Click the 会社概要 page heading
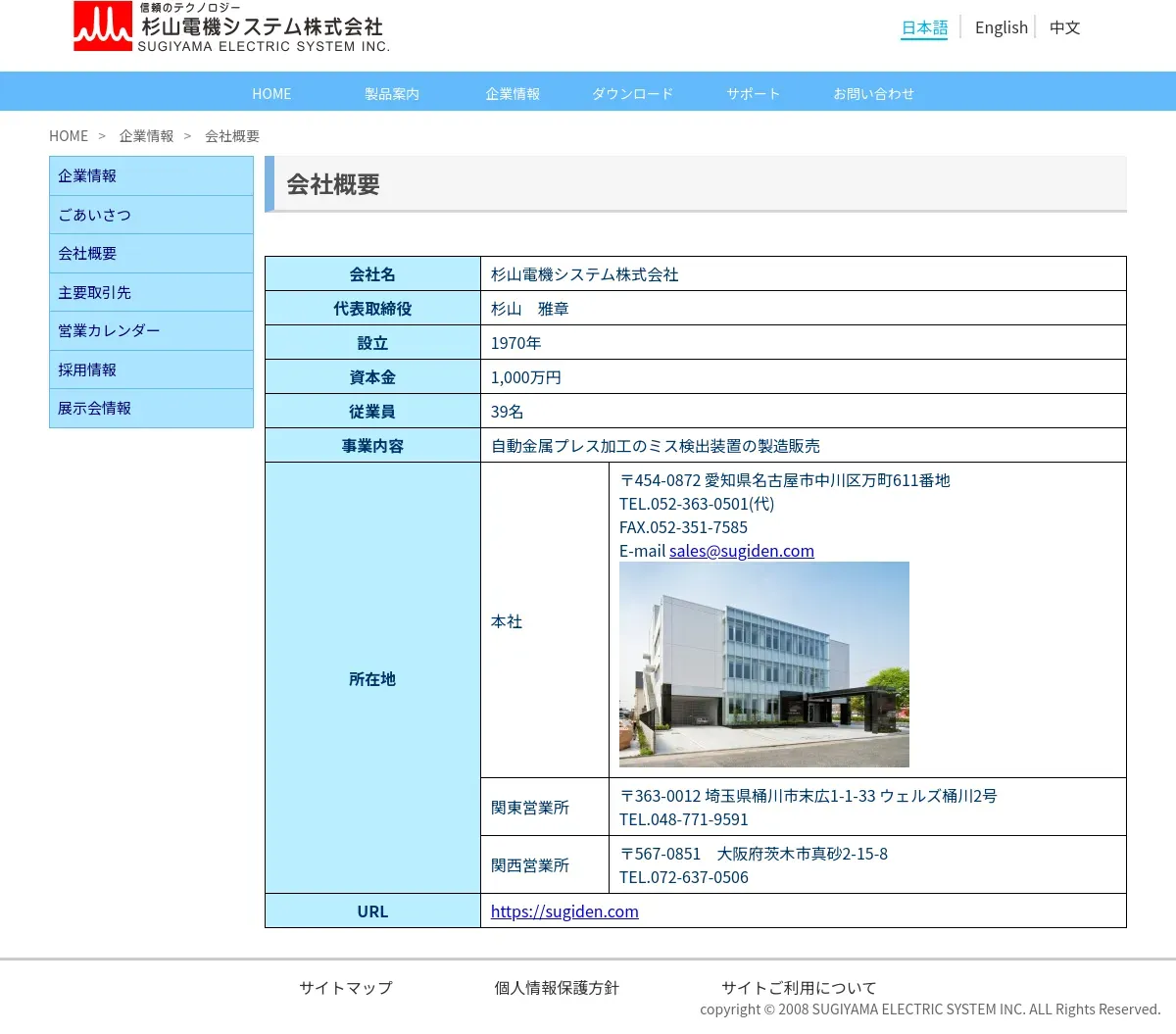The image size is (1176, 1034). coord(333,184)
